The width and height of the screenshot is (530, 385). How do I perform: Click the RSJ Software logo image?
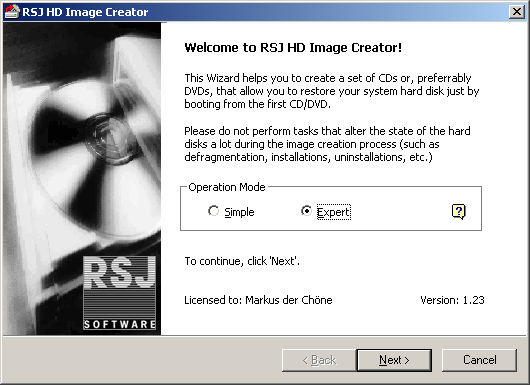[x=119, y=293]
